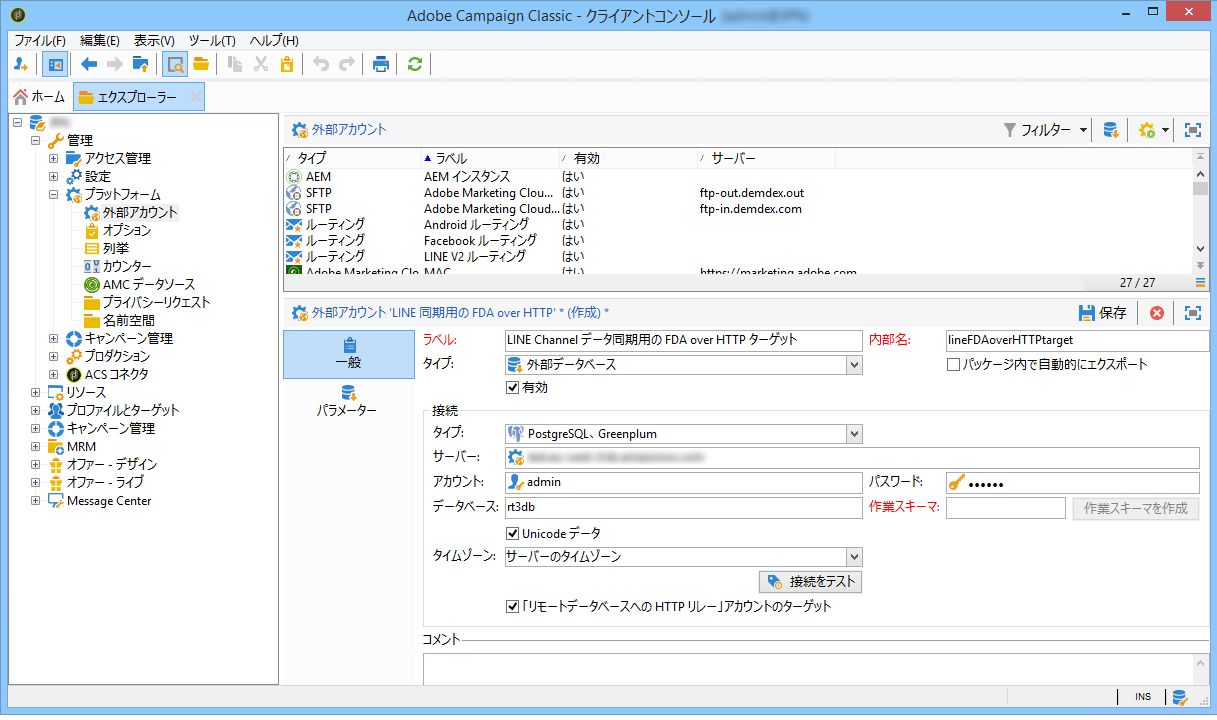Select AMC データソース in the tree
The image size is (1217, 720).
coord(149,284)
